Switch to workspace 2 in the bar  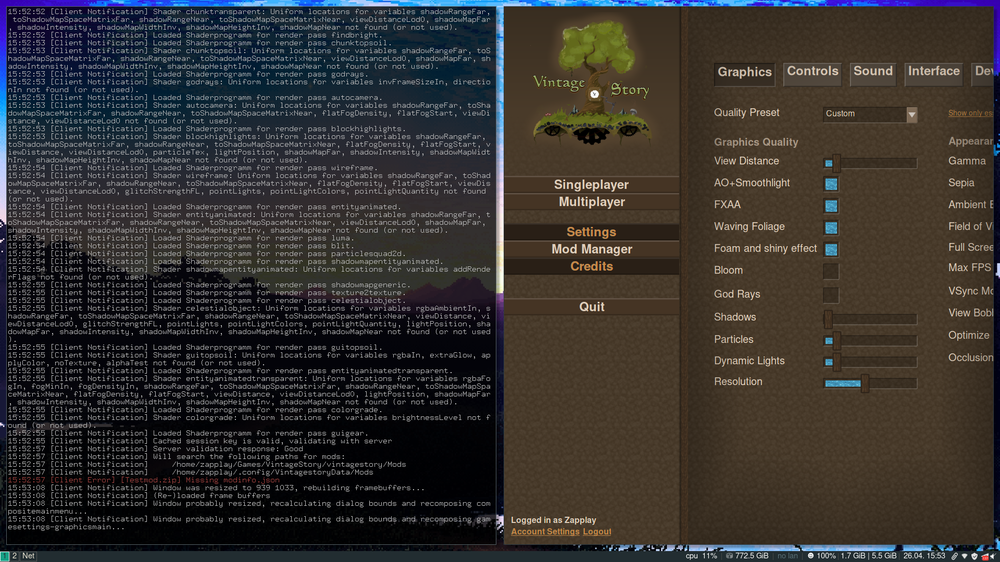[14, 555]
